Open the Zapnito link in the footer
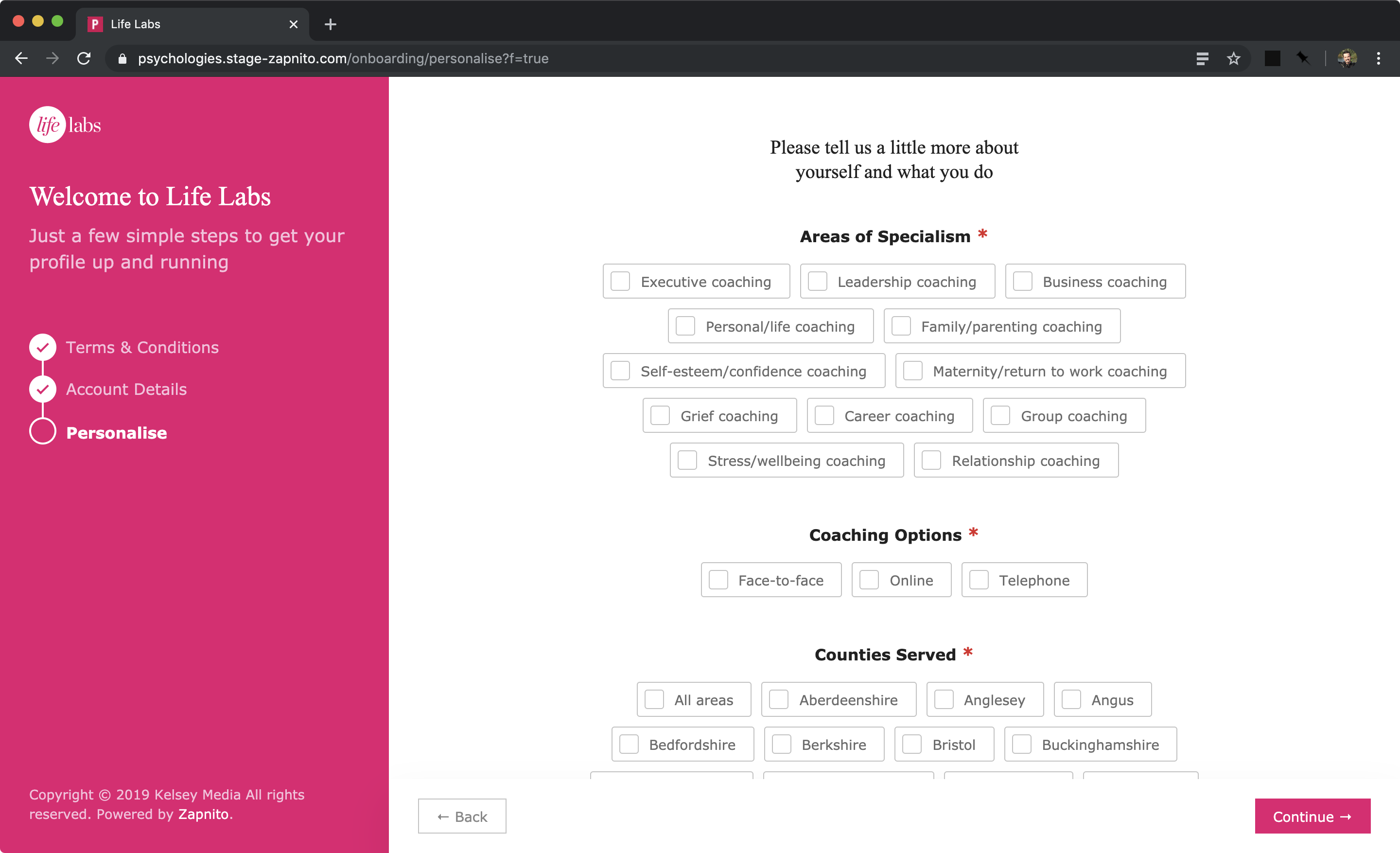Image resolution: width=1400 pixels, height=853 pixels. [x=203, y=814]
